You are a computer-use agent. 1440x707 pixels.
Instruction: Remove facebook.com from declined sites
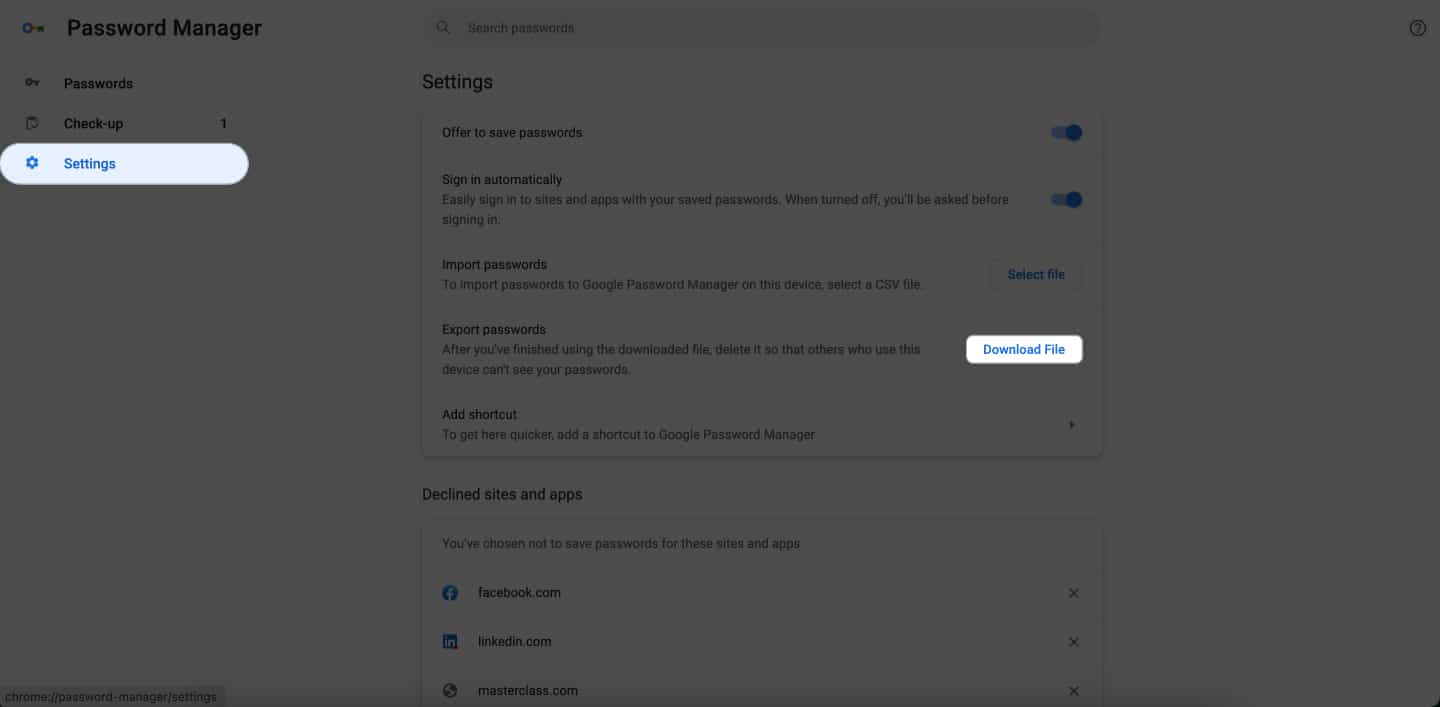pyautogui.click(x=1073, y=593)
